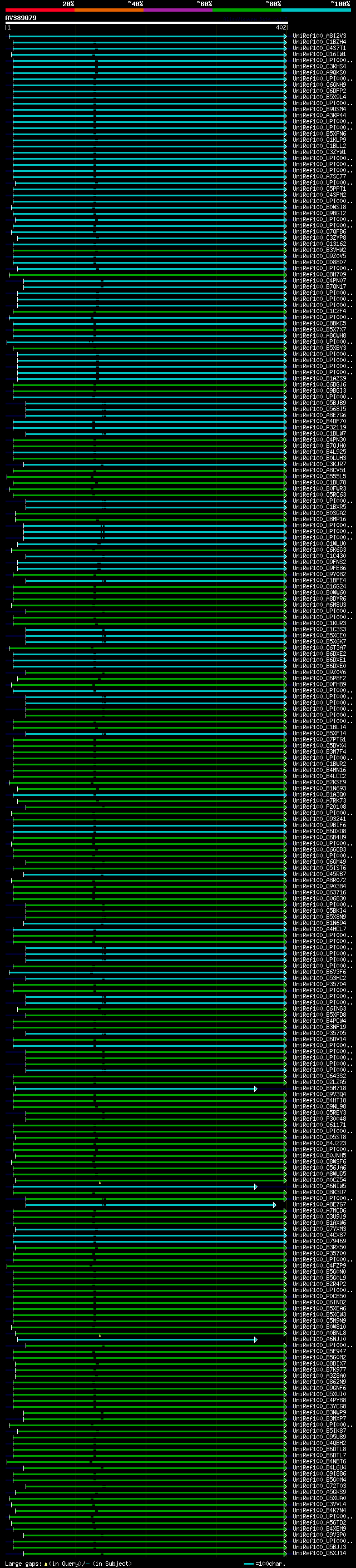Open hit UniRef100_Q16IW1

point(319,54)
